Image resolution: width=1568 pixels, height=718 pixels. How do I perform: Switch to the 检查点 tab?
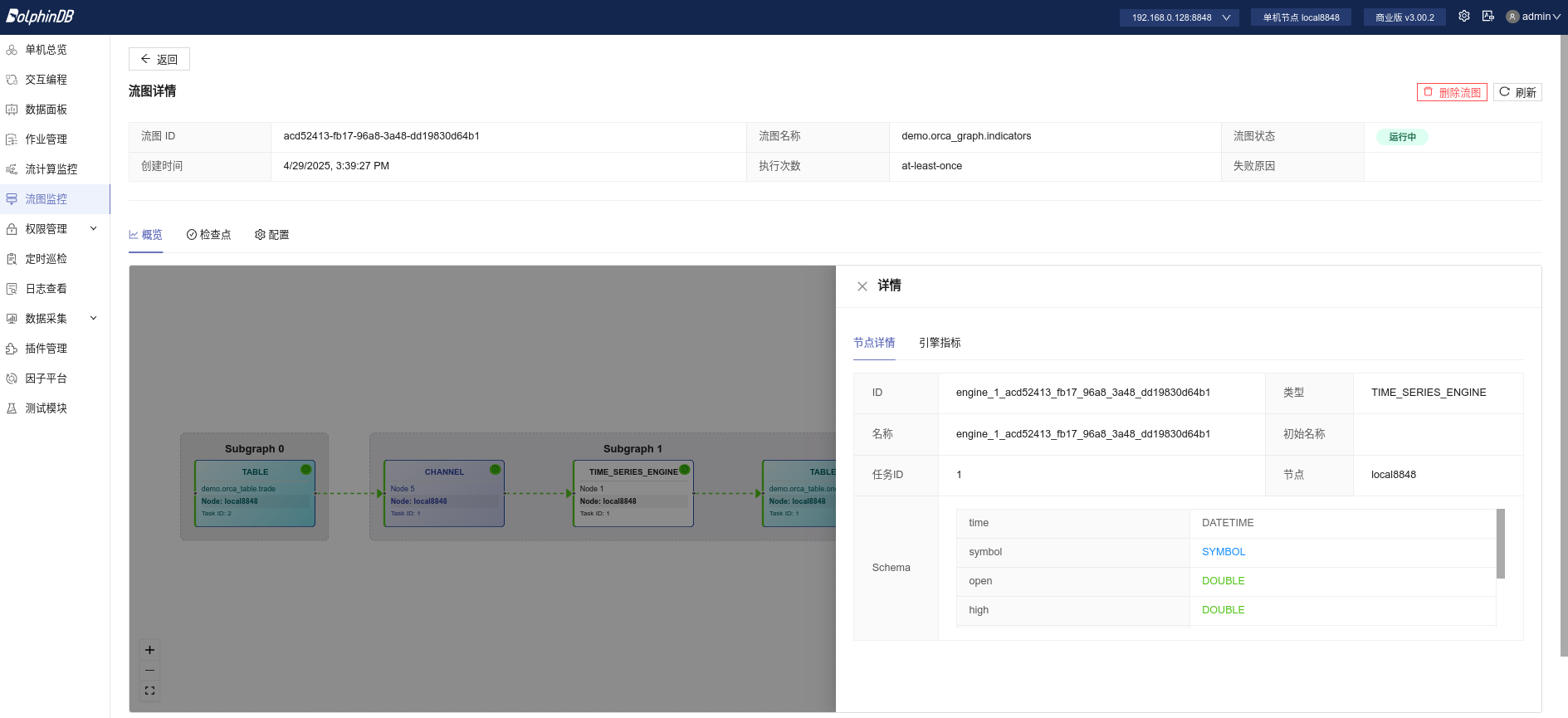pyautogui.click(x=209, y=235)
